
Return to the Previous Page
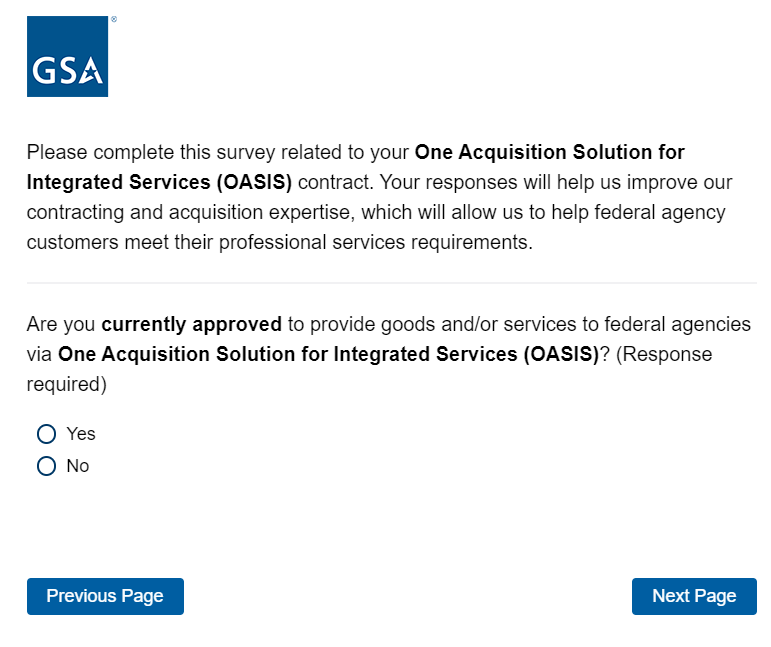[x=105, y=596]
